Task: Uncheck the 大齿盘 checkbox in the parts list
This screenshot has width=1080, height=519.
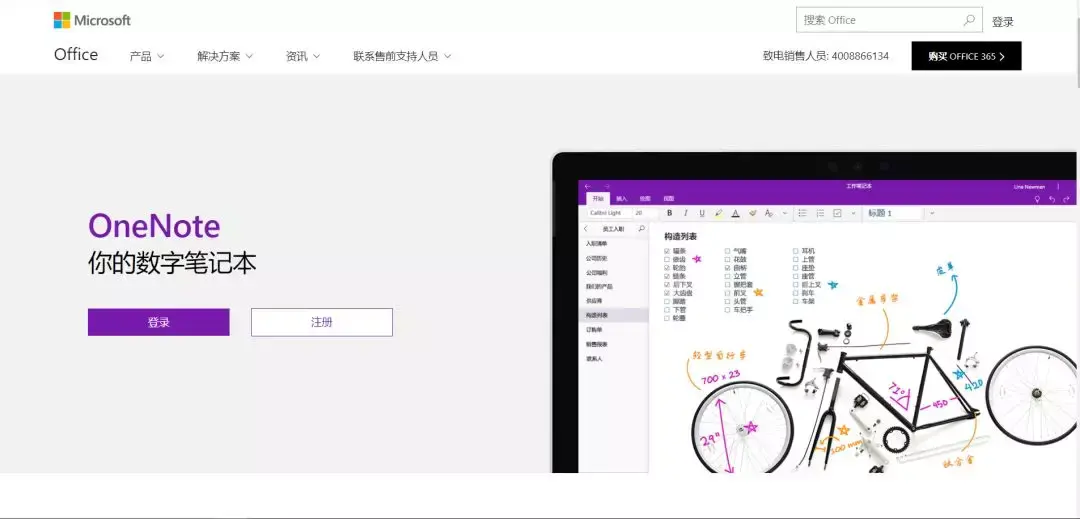Action: 667,293
